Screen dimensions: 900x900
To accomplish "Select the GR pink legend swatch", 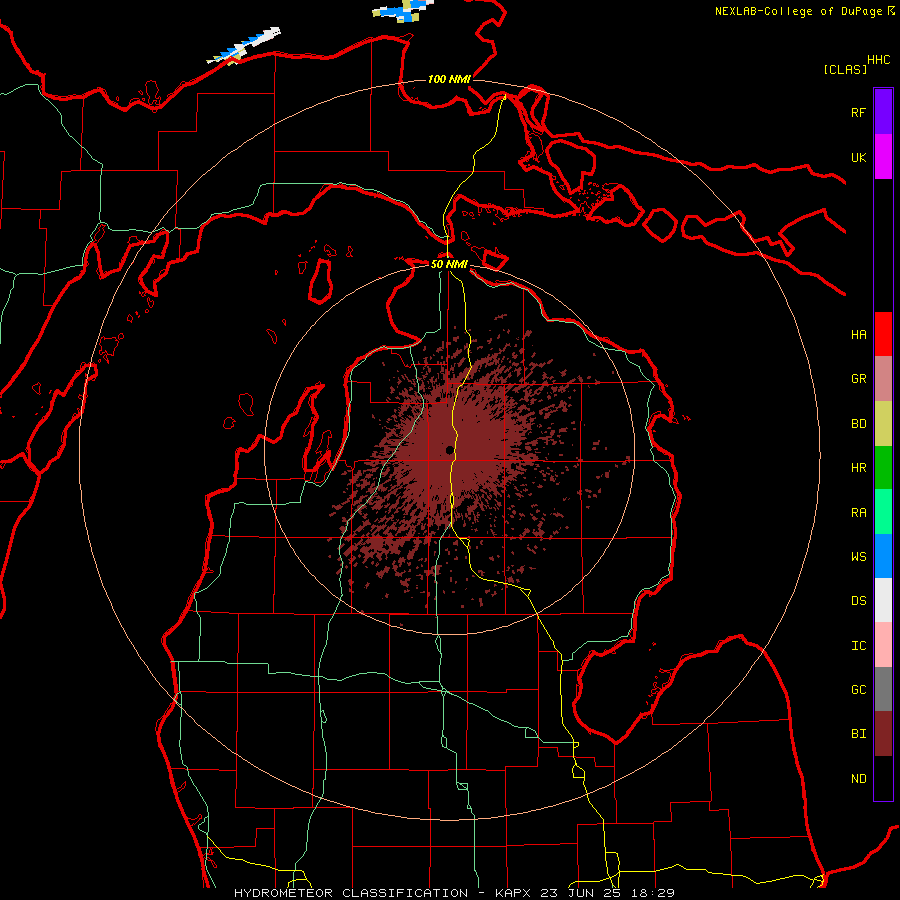I will (x=883, y=379).
